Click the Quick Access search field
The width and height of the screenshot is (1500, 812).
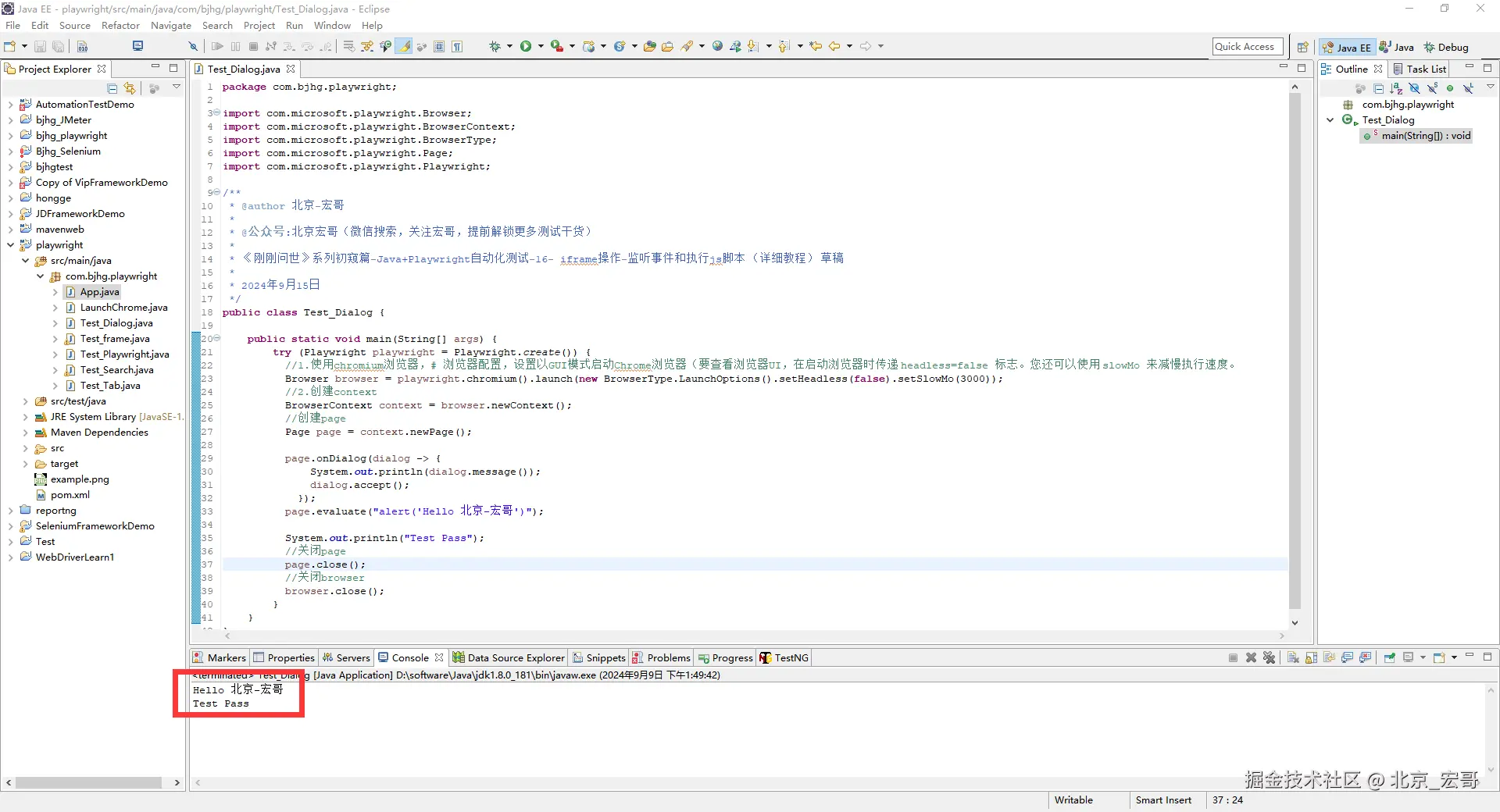[1248, 47]
